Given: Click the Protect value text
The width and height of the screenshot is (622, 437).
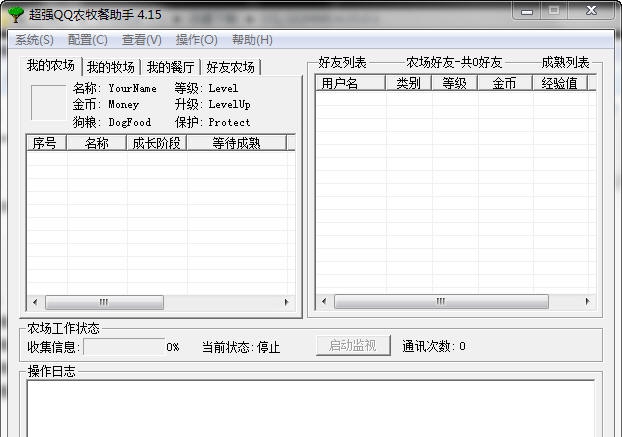Looking at the screenshot, I should coord(229,122).
